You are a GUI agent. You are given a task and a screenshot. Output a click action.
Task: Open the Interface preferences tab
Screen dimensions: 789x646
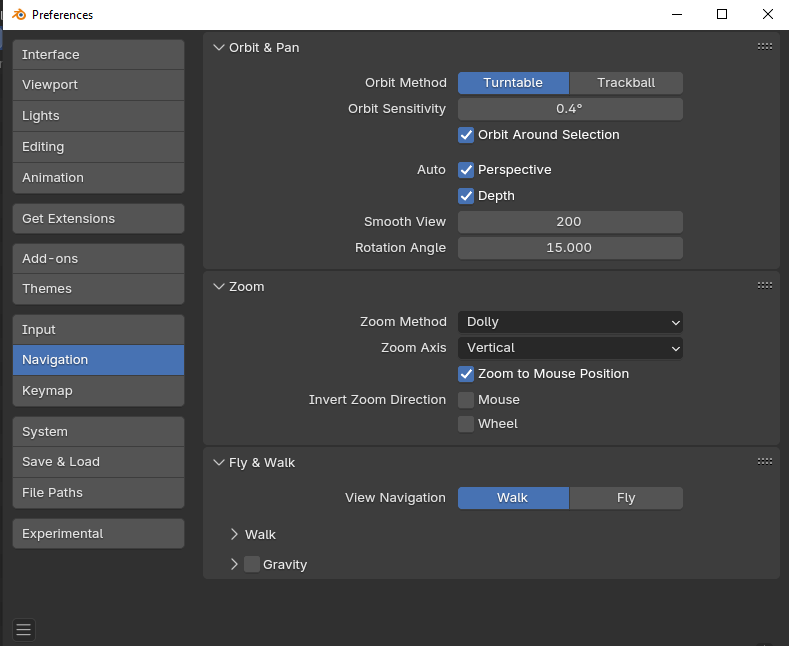tap(99, 54)
